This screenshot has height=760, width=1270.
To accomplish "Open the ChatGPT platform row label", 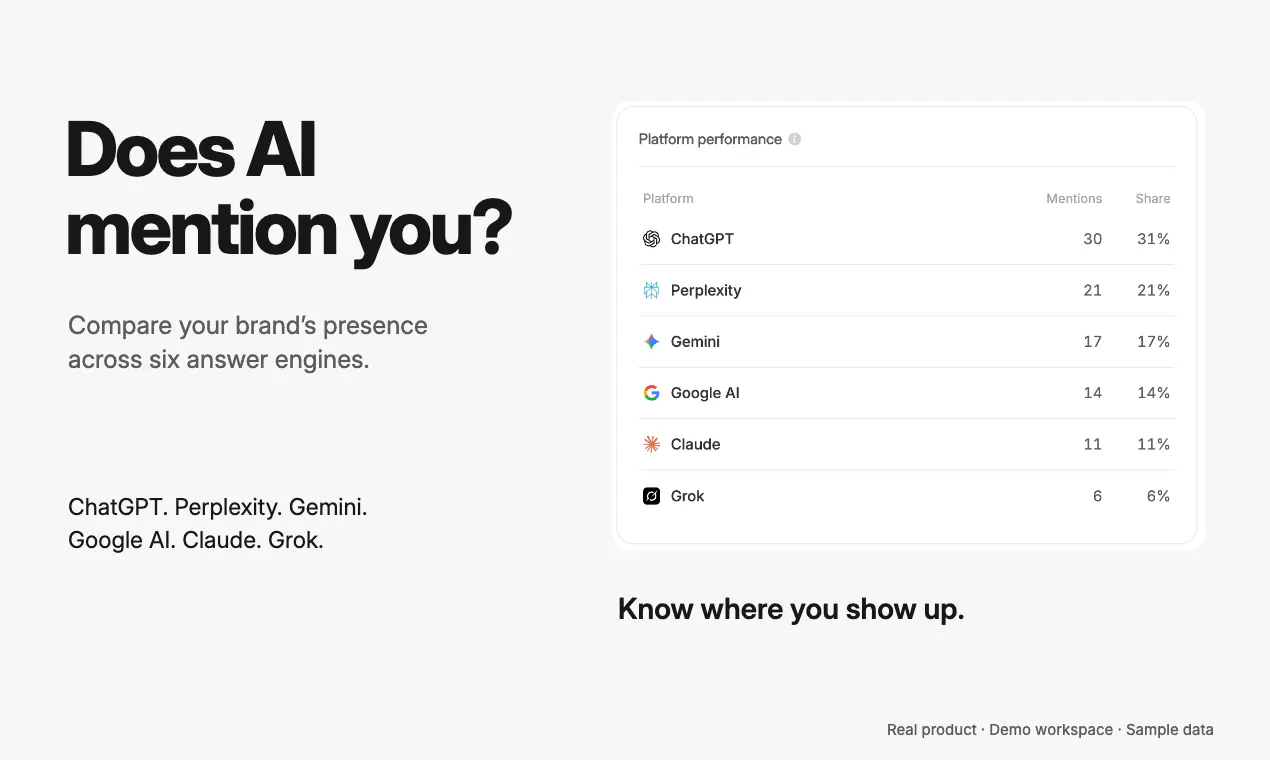I will (x=702, y=239).
